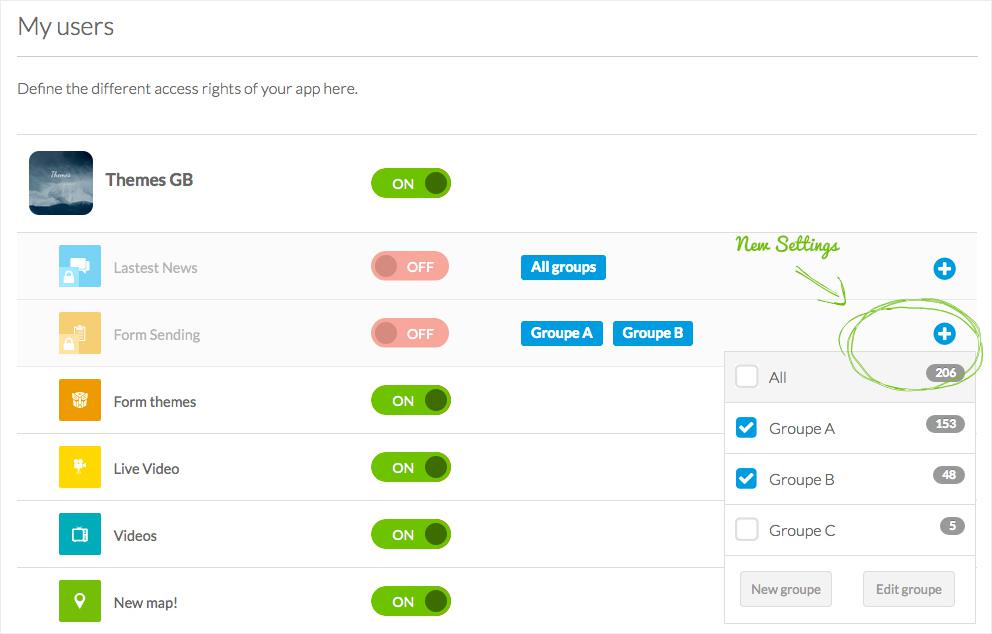
Task: Collapse the Form Sending groups dropdown
Action: click(944, 334)
